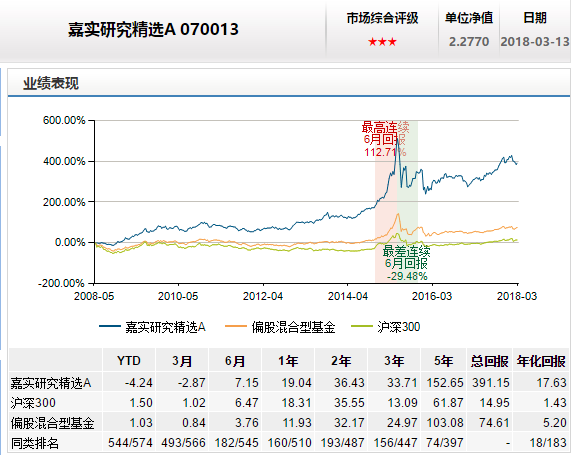Click the ranking cell 544/574
571x455 pixels.
click(130, 443)
